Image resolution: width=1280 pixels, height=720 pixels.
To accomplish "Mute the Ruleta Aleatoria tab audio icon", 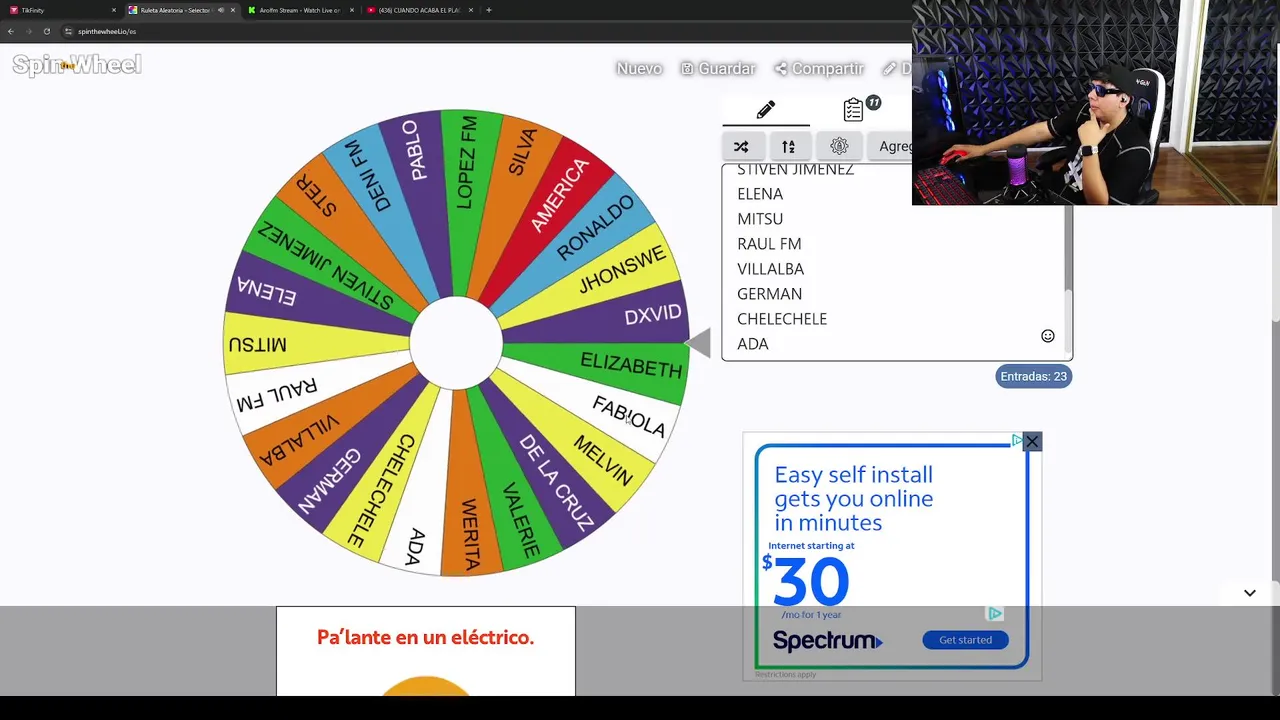I will point(220,10).
